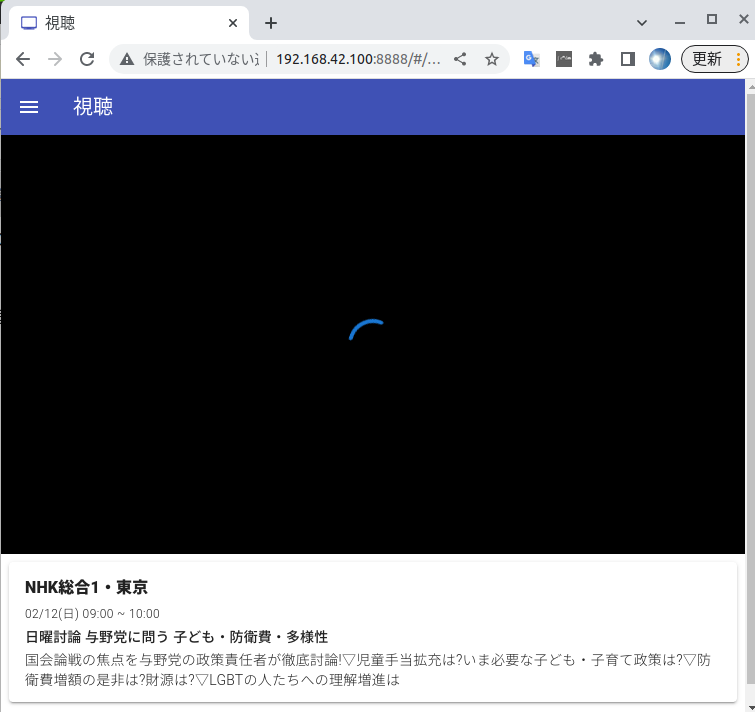Click the browser forward arrow
This screenshot has width=755, height=712.
55,59
